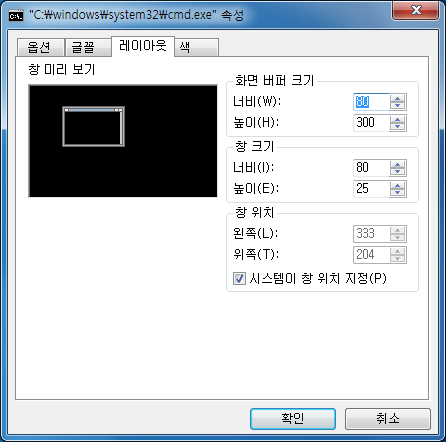Decrease screen buffer width with down arrow
Viewport: 446px width, 442px height.
[x=397, y=106]
